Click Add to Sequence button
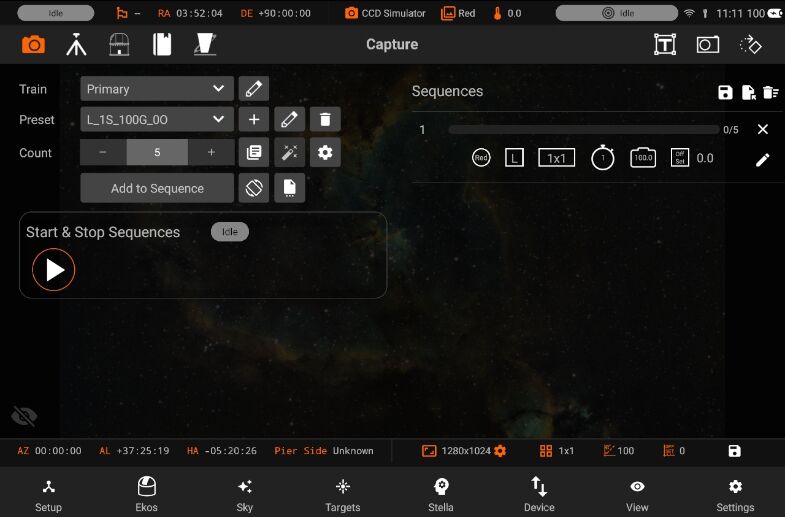 [x=157, y=188]
